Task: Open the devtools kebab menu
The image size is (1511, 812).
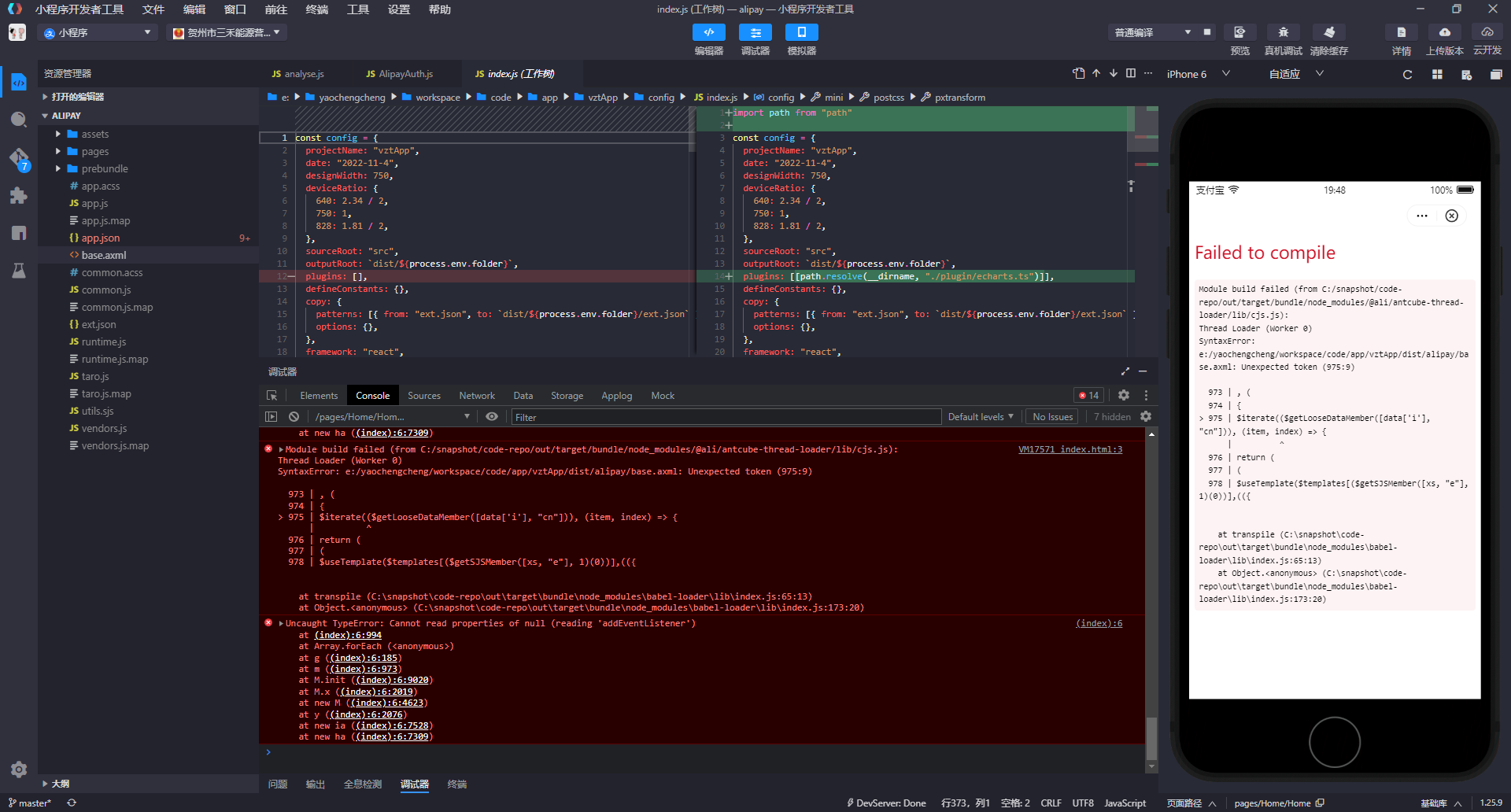Action: [1146, 395]
